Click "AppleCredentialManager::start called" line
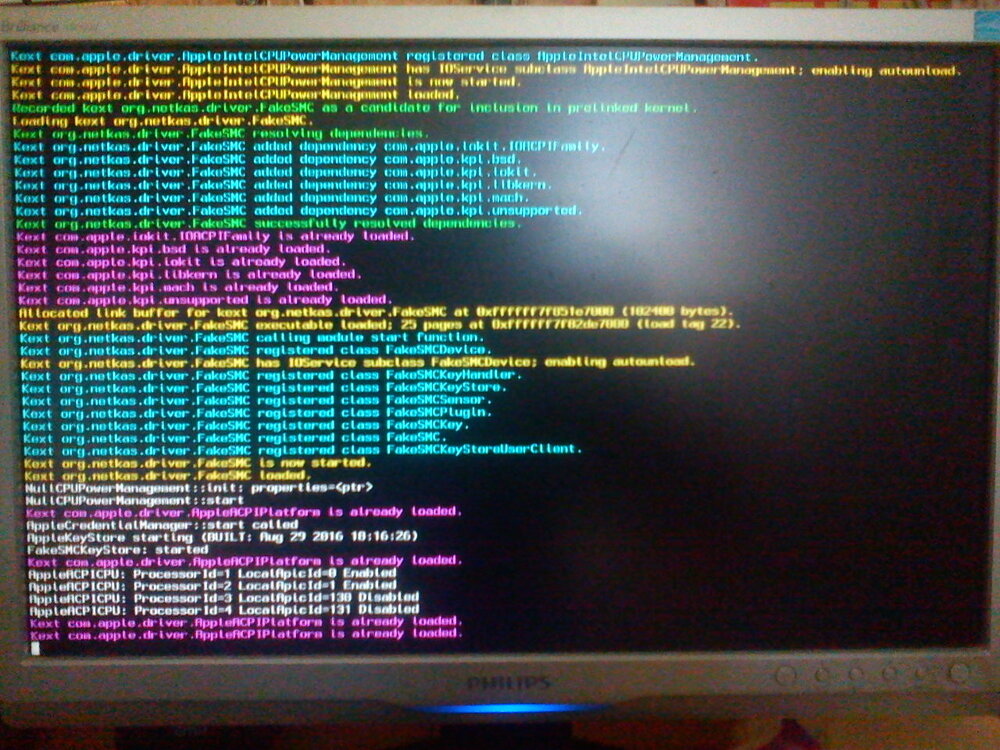The height and width of the screenshot is (750, 1000). click(161, 523)
